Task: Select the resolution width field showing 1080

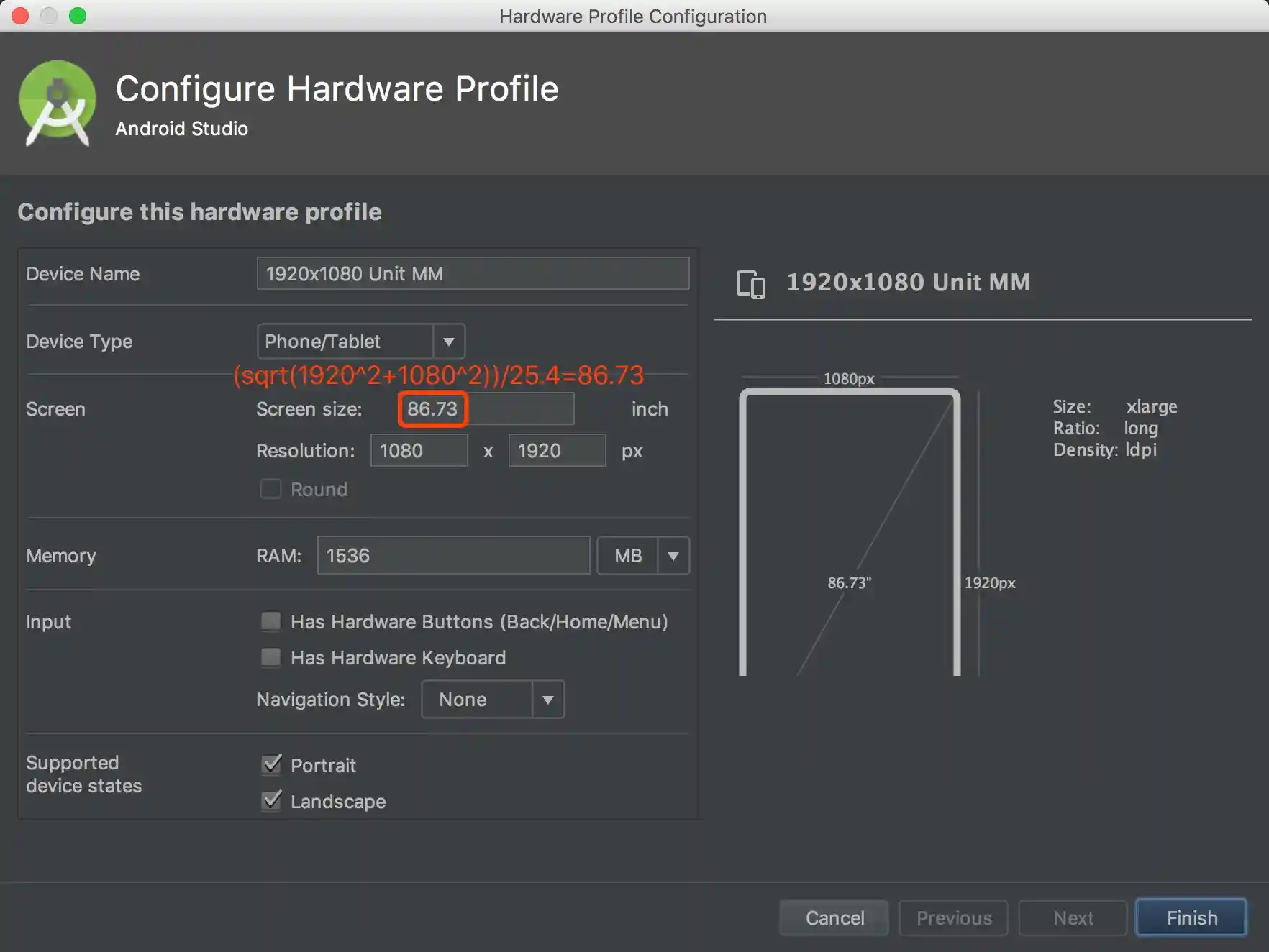Action: point(419,451)
